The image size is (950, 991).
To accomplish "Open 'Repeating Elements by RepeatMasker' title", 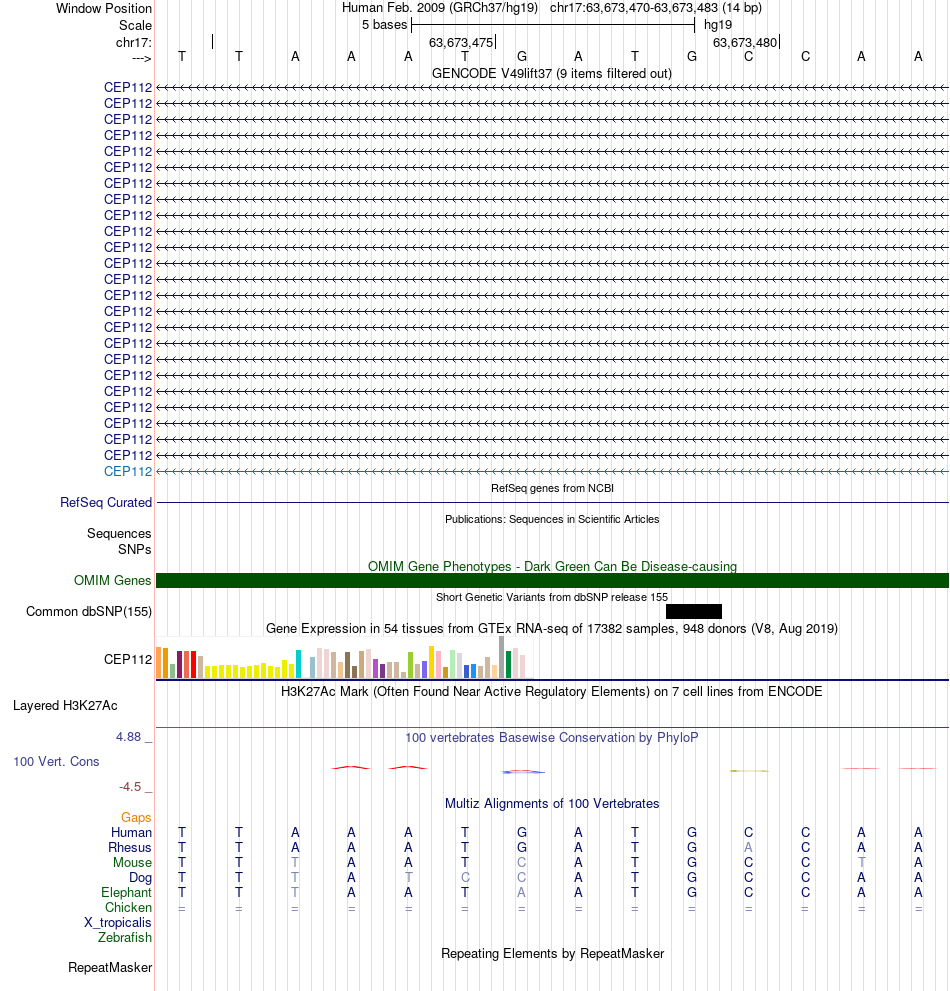I will coord(552,953).
